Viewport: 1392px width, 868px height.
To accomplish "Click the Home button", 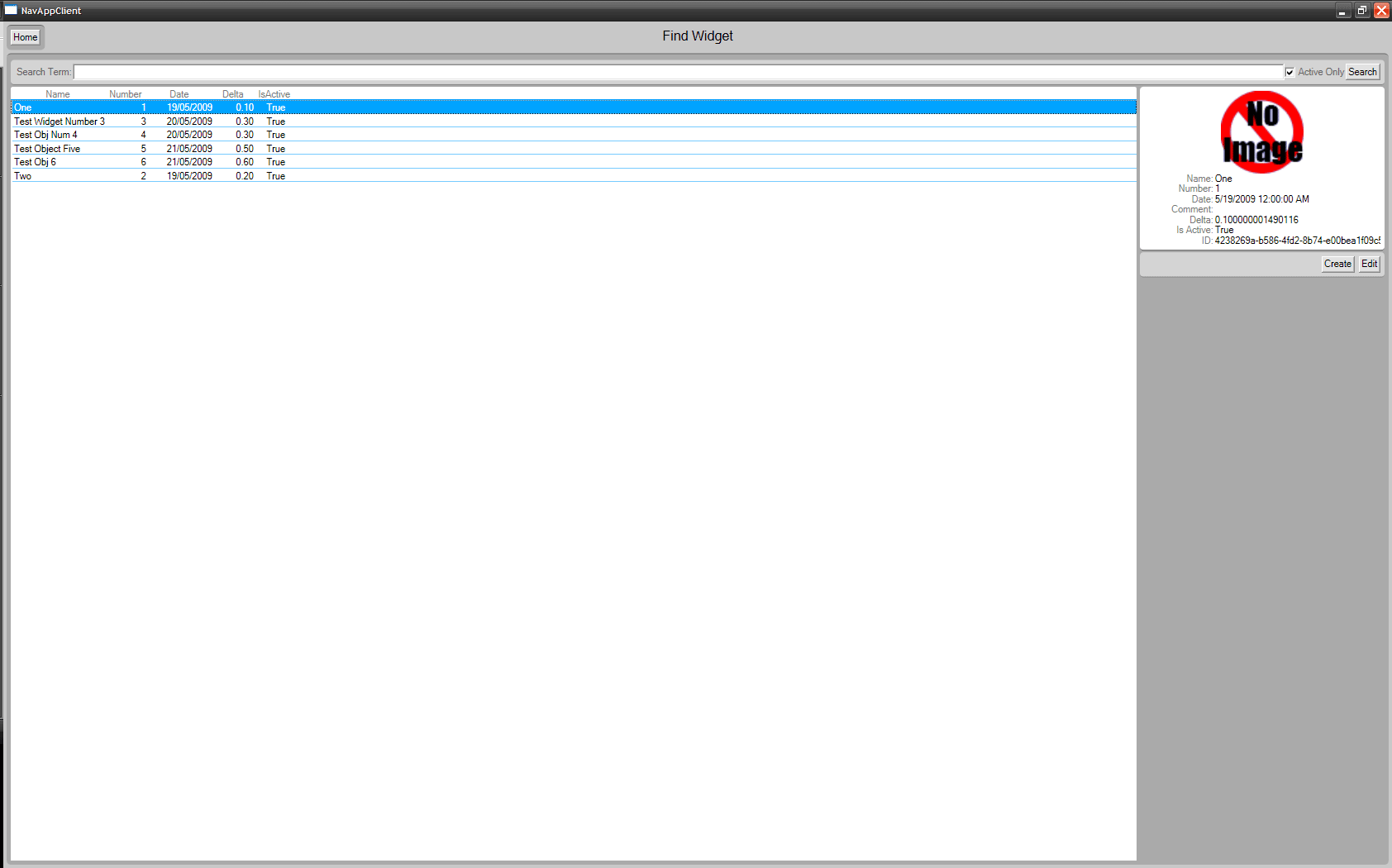I will [x=26, y=37].
